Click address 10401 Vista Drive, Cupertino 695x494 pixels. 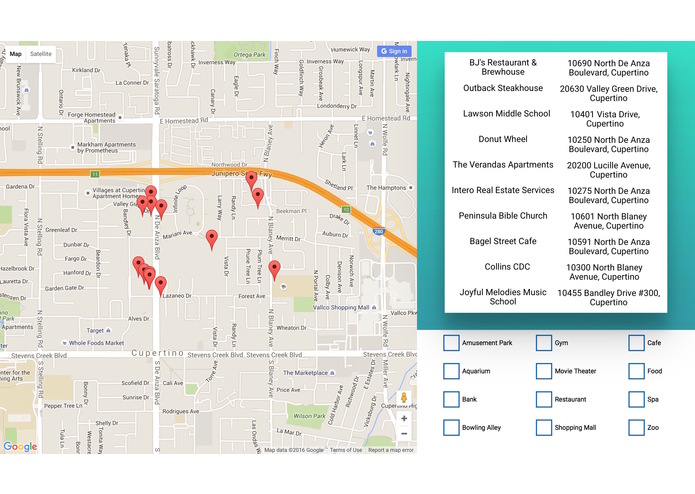(x=605, y=119)
